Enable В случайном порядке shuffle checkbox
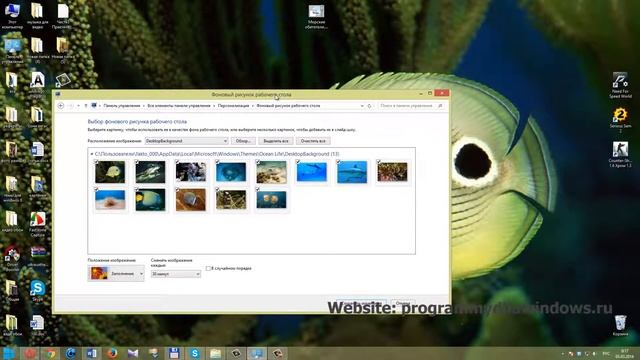 [x=208, y=269]
